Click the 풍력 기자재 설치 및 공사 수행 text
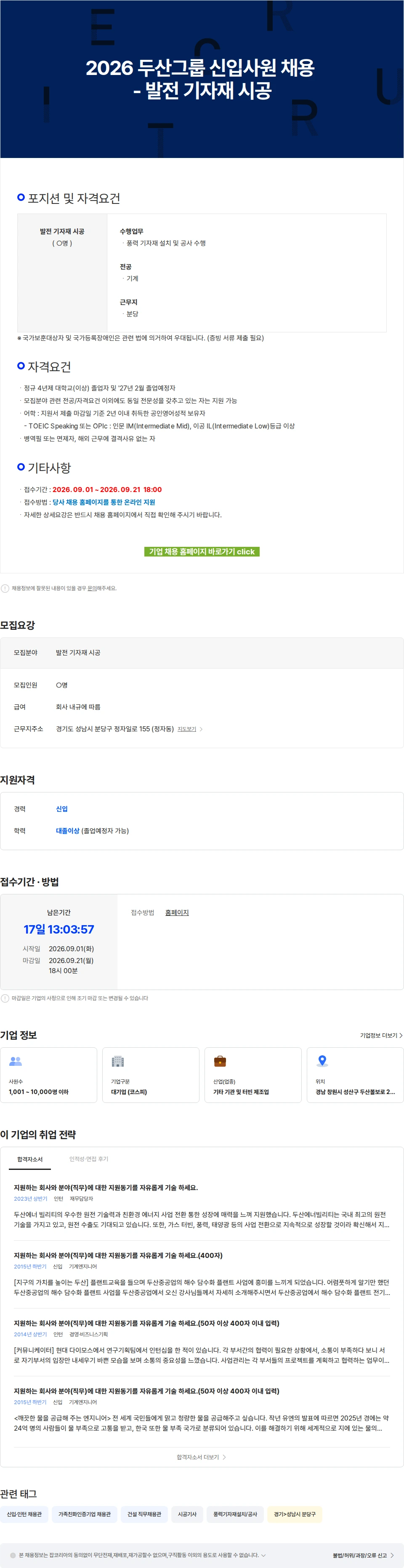Screen dimensions: 404x1568 point(166,243)
